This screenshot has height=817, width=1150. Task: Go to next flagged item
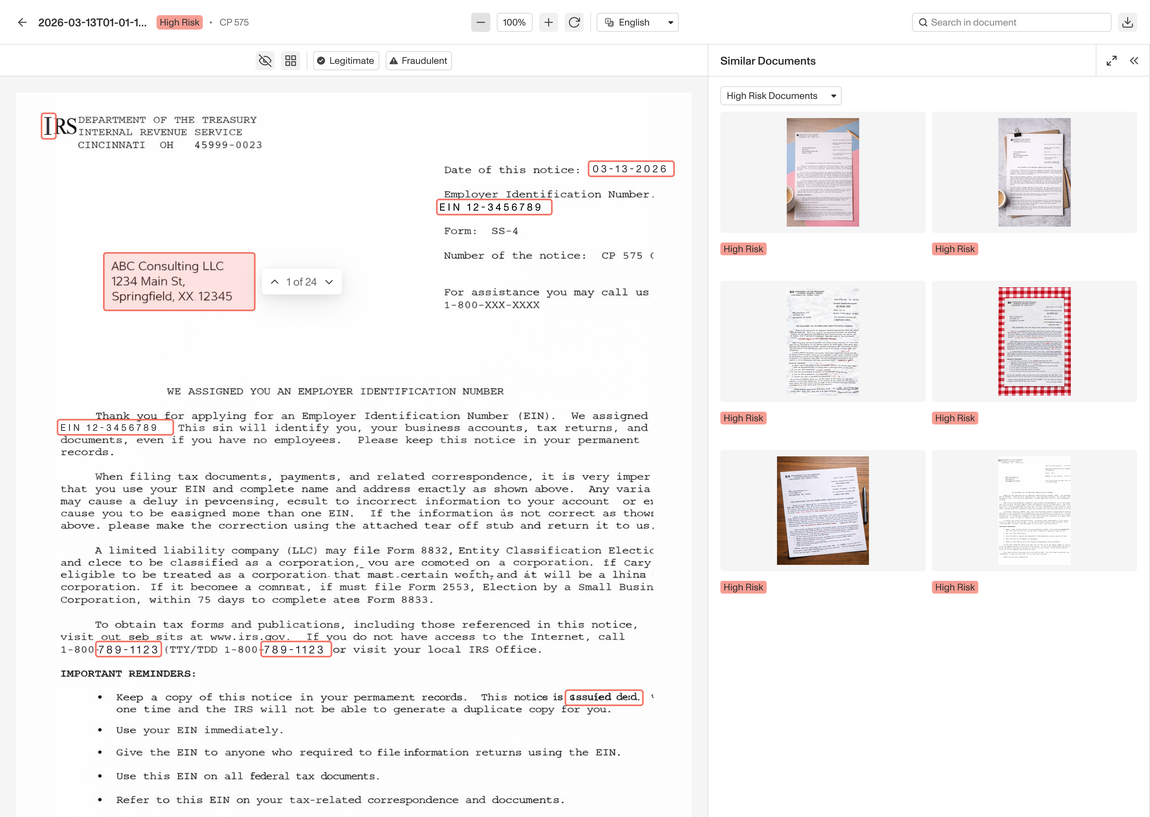[x=329, y=282]
